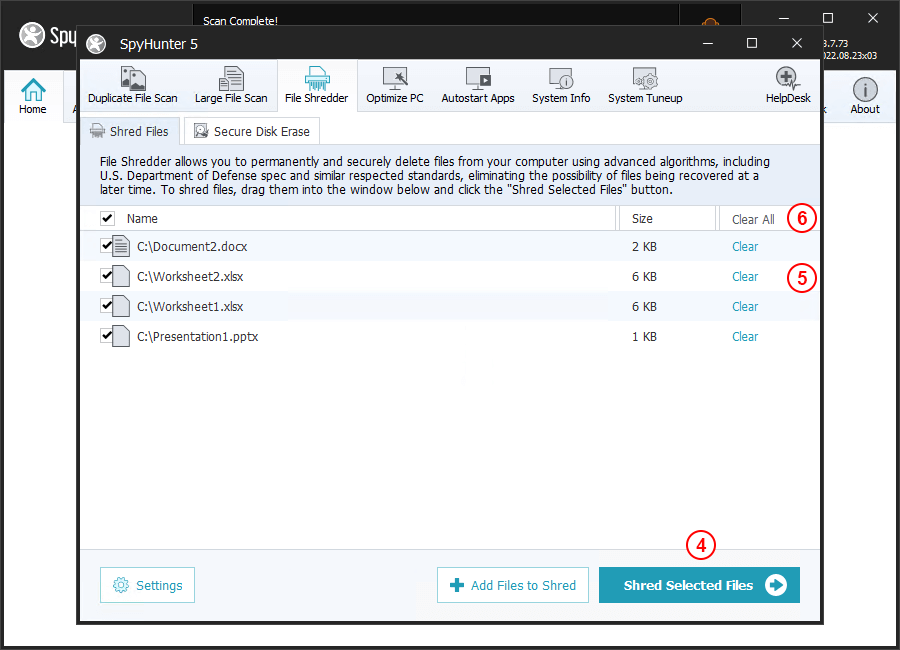The height and width of the screenshot is (650, 900).
Task: Toggle the select-all checkbox beside Name
Action: [x=107, y=218]
